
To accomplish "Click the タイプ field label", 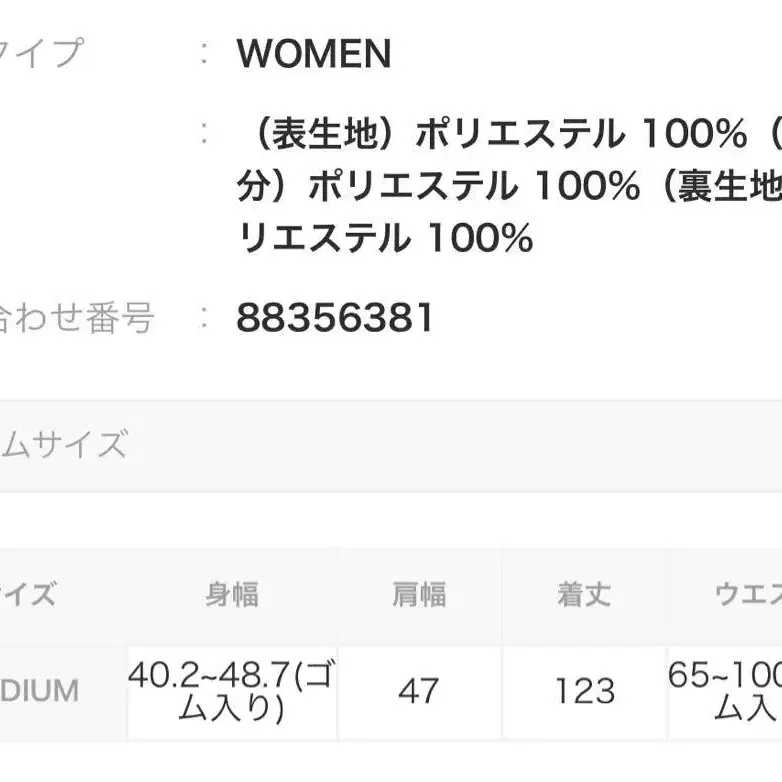I will click(x=40, y=54).
